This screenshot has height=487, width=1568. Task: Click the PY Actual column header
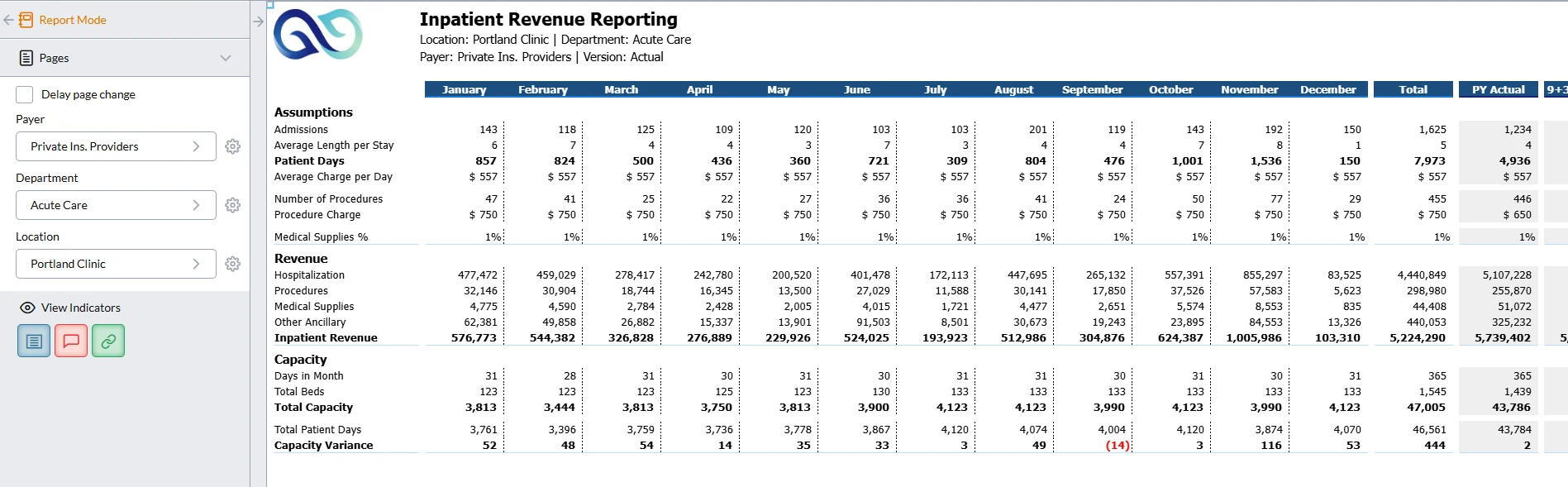tap(1498, 89)
